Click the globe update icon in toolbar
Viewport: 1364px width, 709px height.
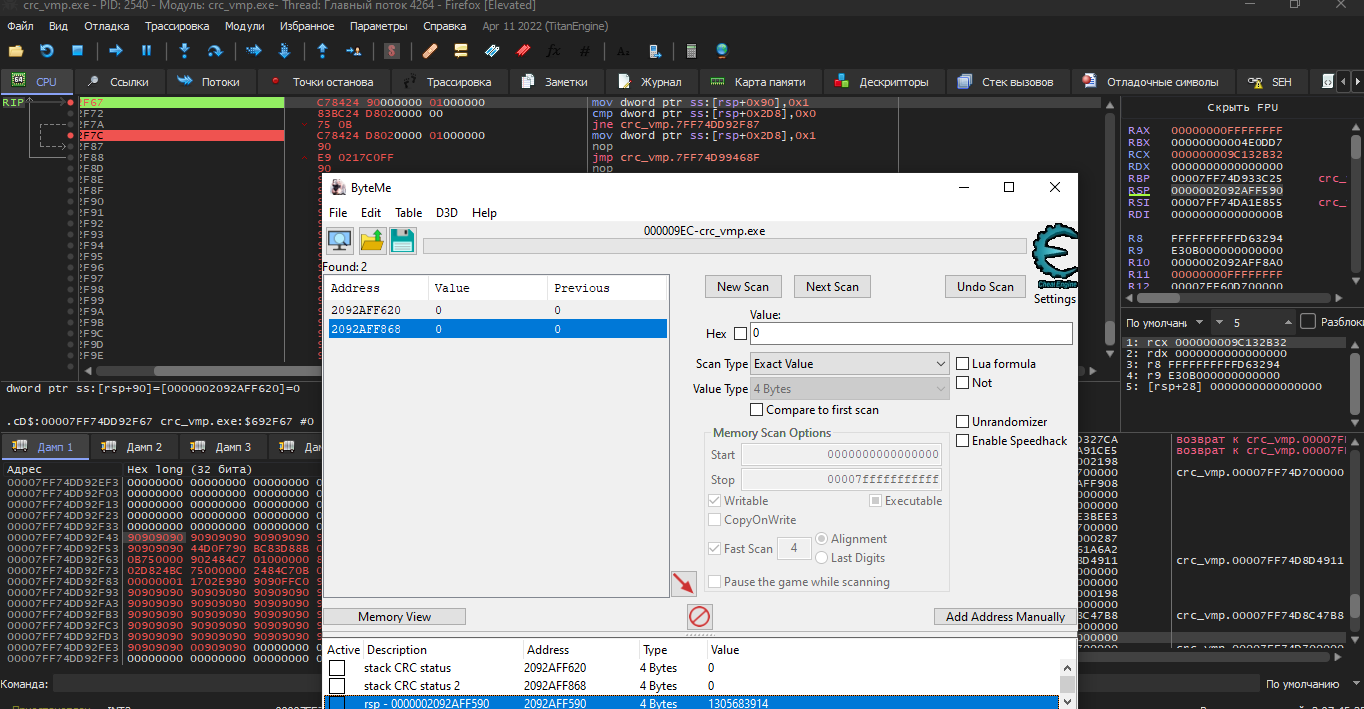point(722,50)
